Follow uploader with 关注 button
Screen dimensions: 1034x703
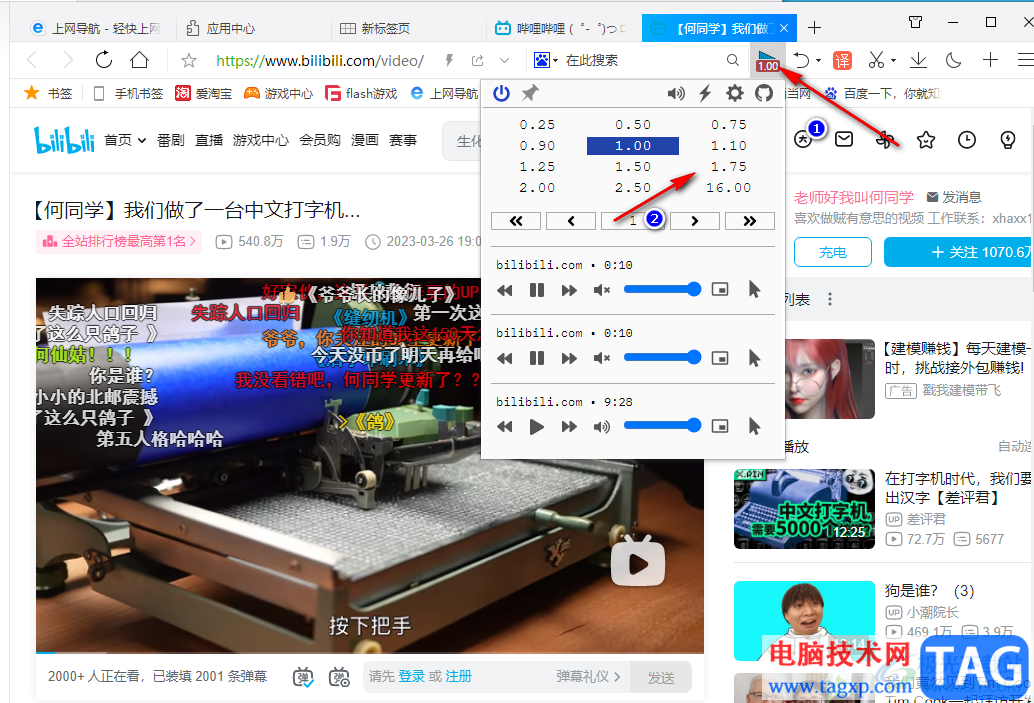click(959, 252)
